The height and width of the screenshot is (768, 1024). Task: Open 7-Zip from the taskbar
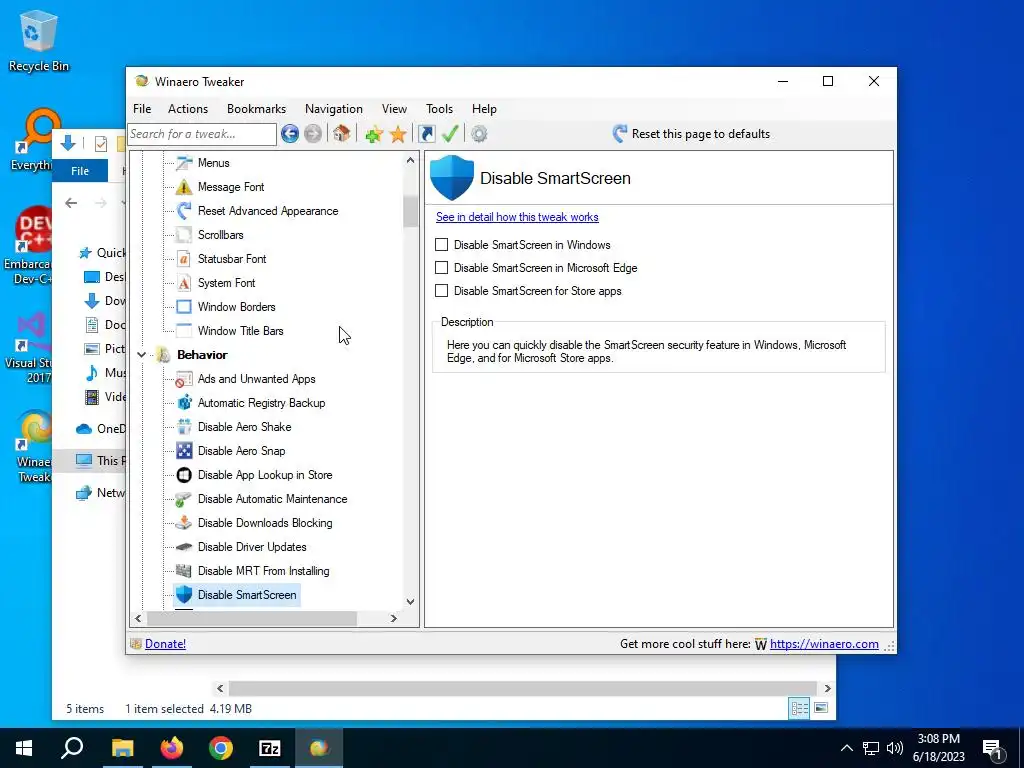pos(270,748)
